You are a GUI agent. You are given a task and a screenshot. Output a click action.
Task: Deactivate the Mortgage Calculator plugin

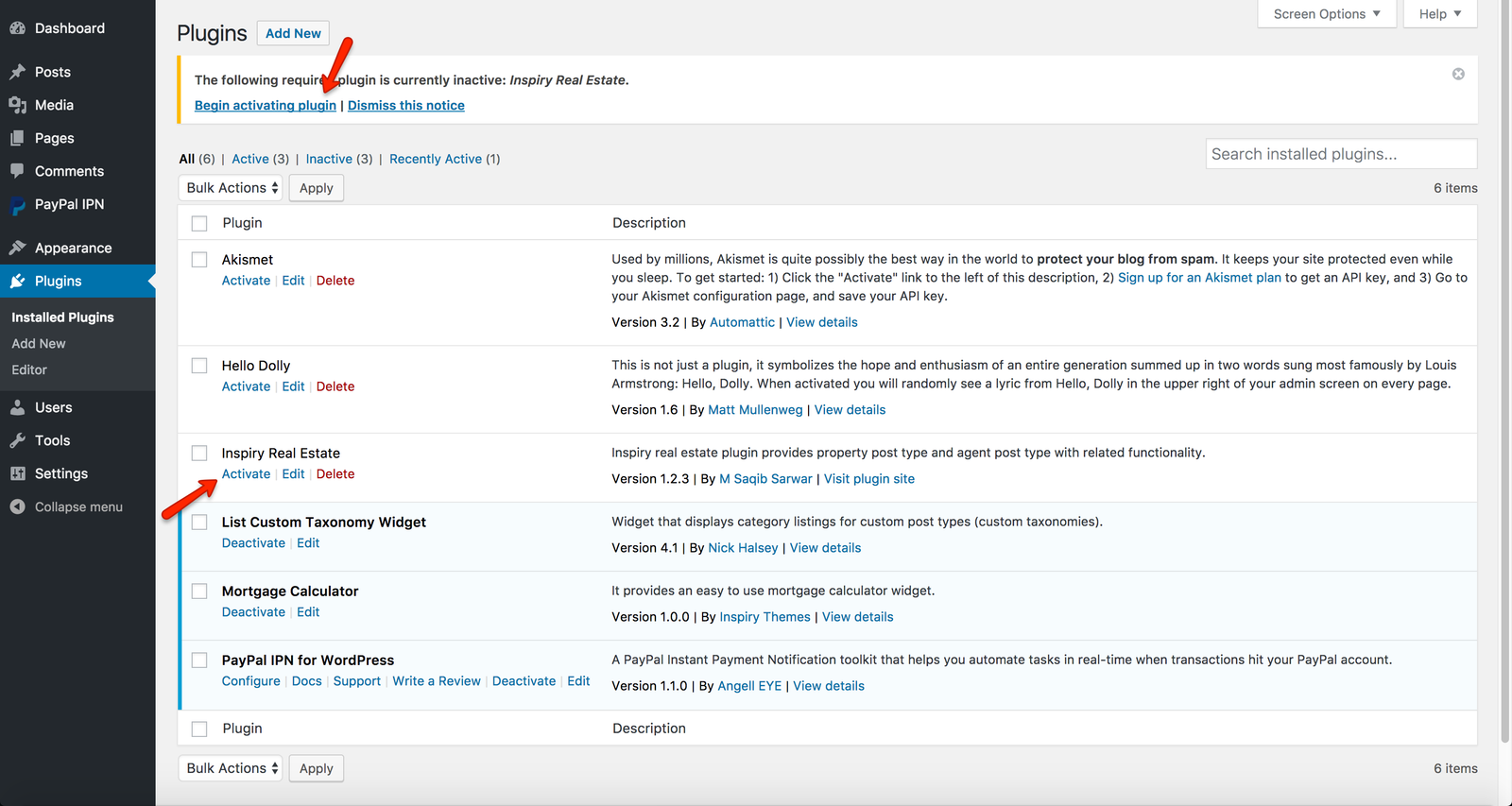click(253, 612)
